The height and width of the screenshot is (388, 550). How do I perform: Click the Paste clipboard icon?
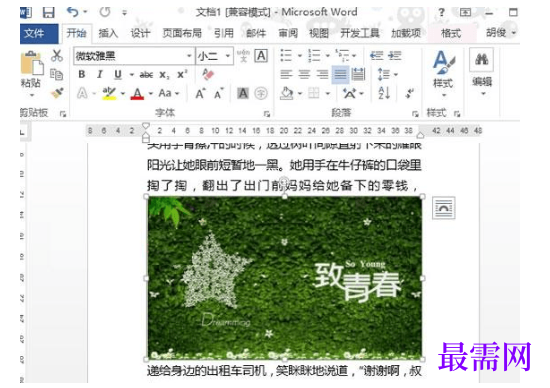coord(32,63)
